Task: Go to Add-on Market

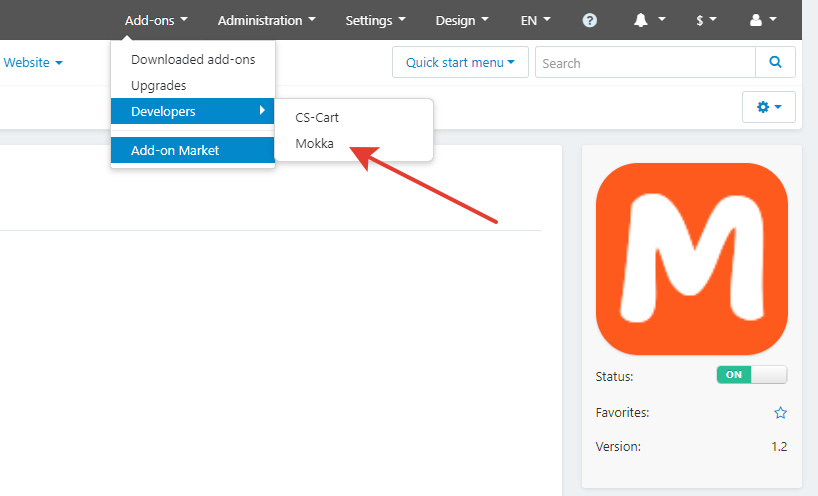Action: click(x=175, y=150)
